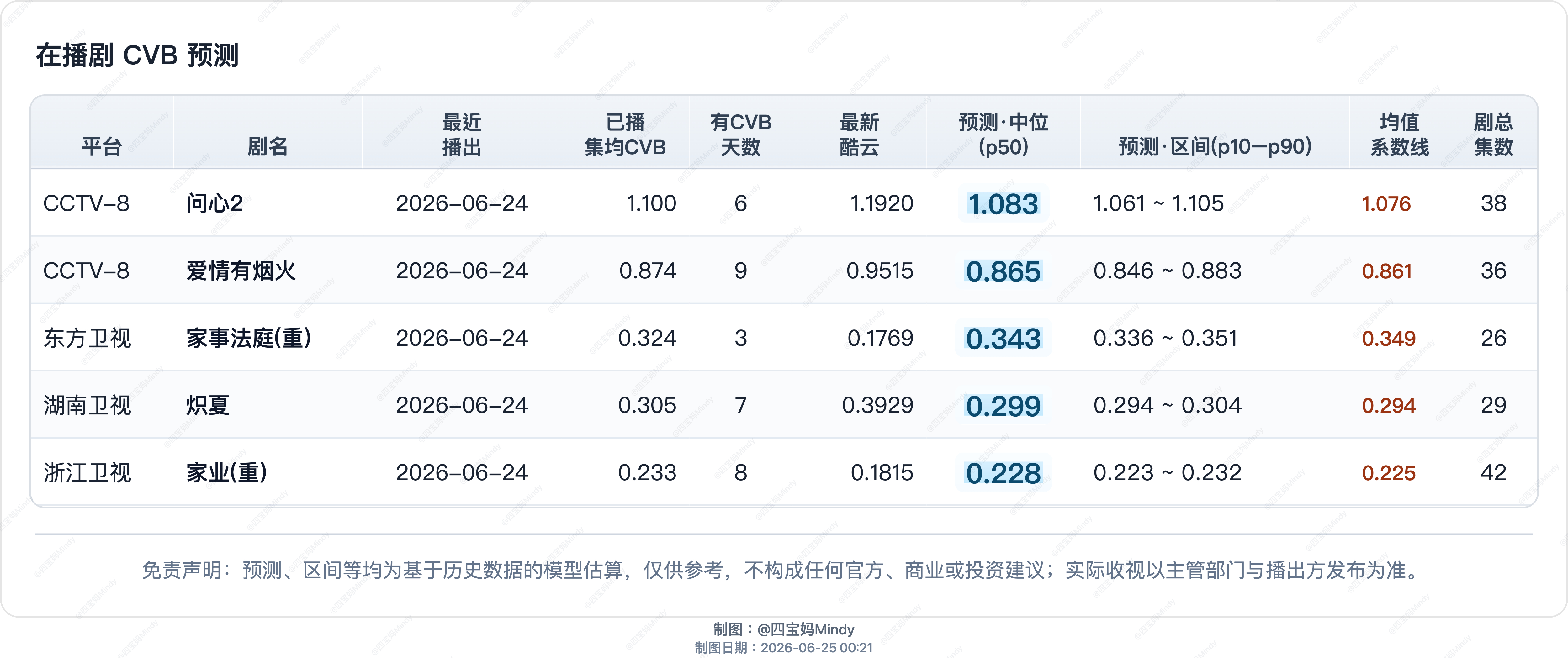Click the average CVB value 0.324

(647, 338)
